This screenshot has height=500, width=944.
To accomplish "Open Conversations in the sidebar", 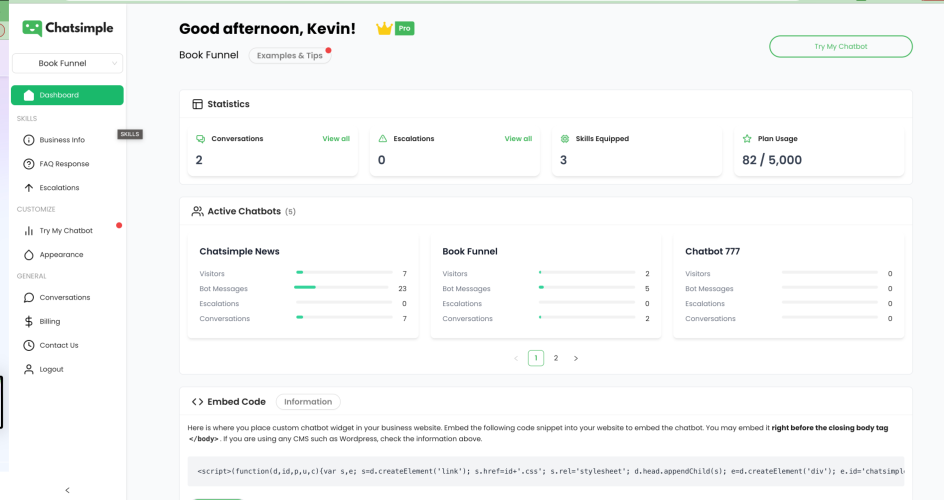I will tap(64, 297).
